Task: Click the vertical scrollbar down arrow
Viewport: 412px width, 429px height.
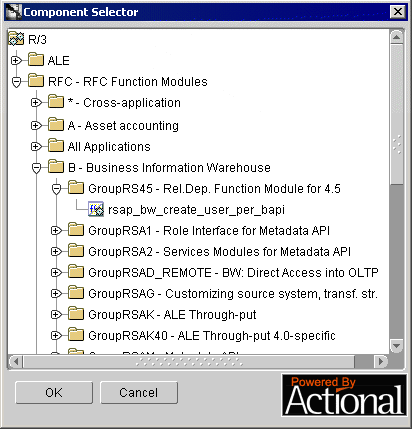Action: [396, 346]
